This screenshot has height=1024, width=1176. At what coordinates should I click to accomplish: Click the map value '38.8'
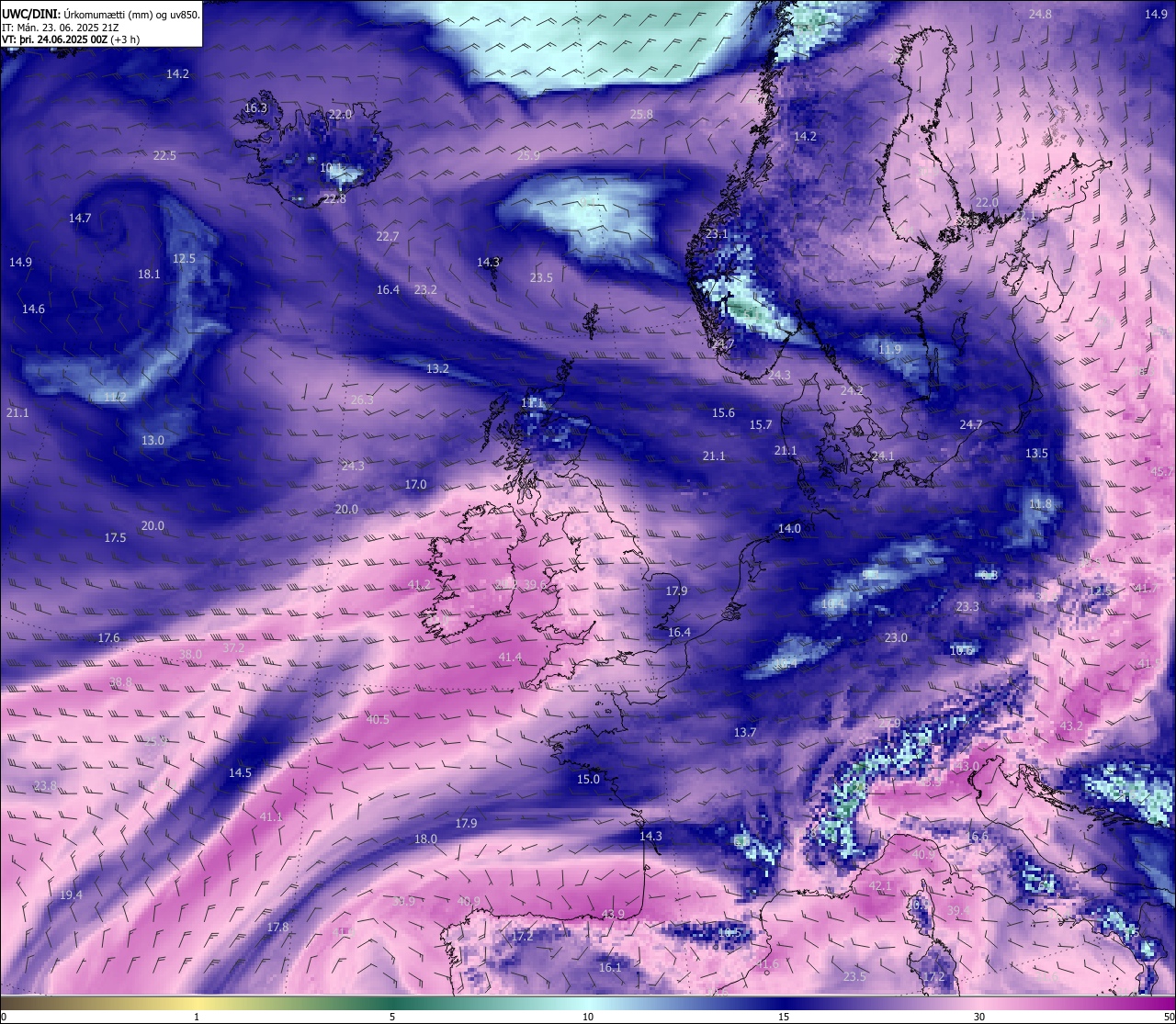[x=120, y=682]
